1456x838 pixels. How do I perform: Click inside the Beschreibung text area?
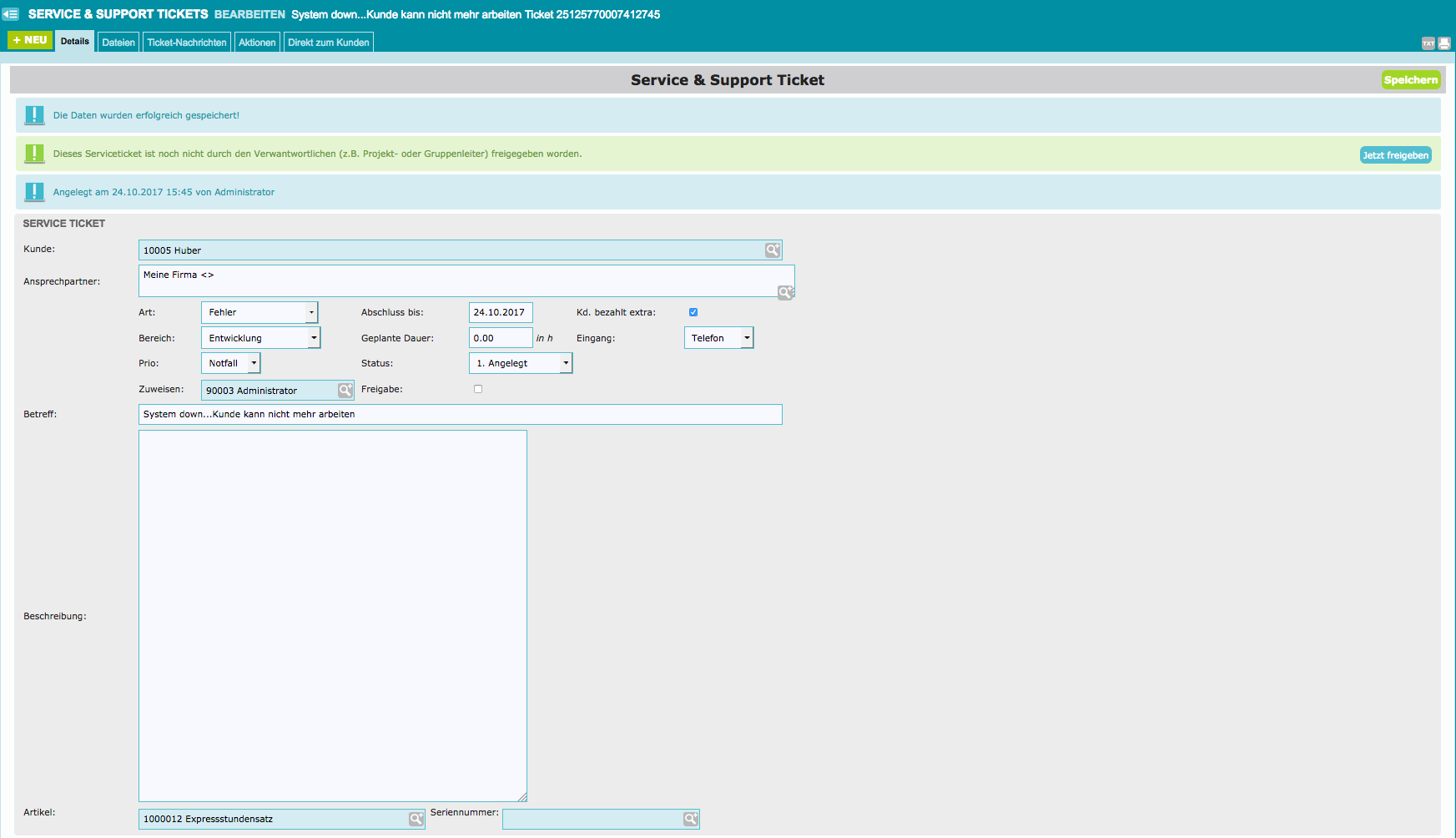(332, 615)
